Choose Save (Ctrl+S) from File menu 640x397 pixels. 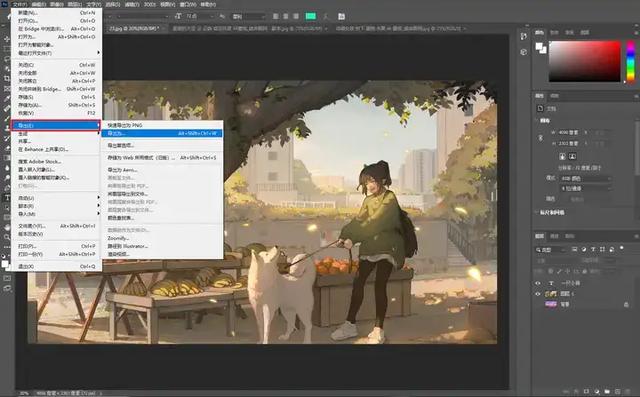tap(56, 97)
